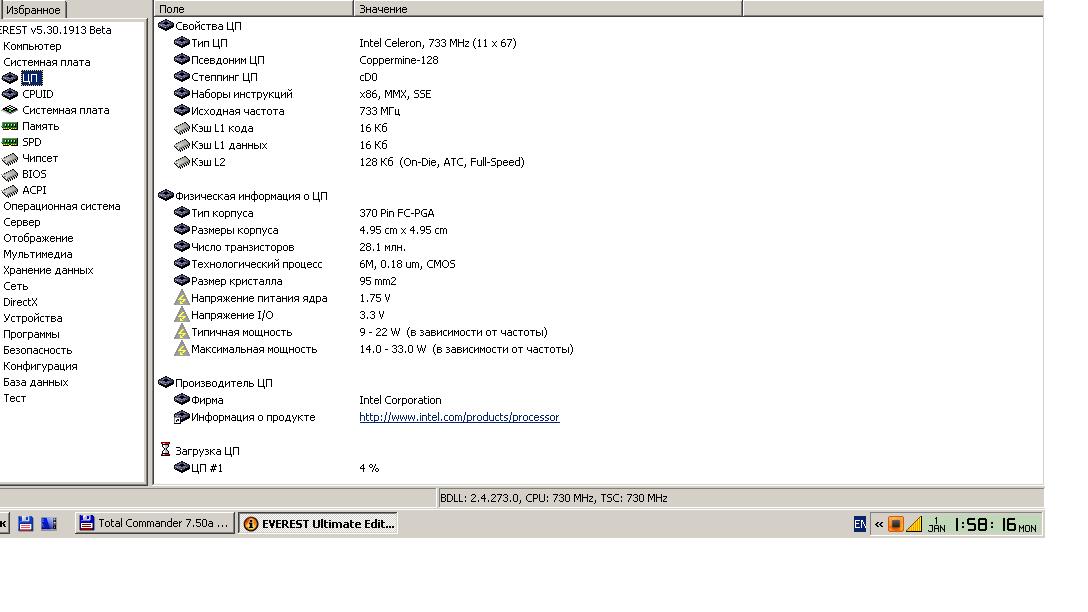
Task: Click the Чипсет chip icon in the sidebar
Action: (10, 158)
